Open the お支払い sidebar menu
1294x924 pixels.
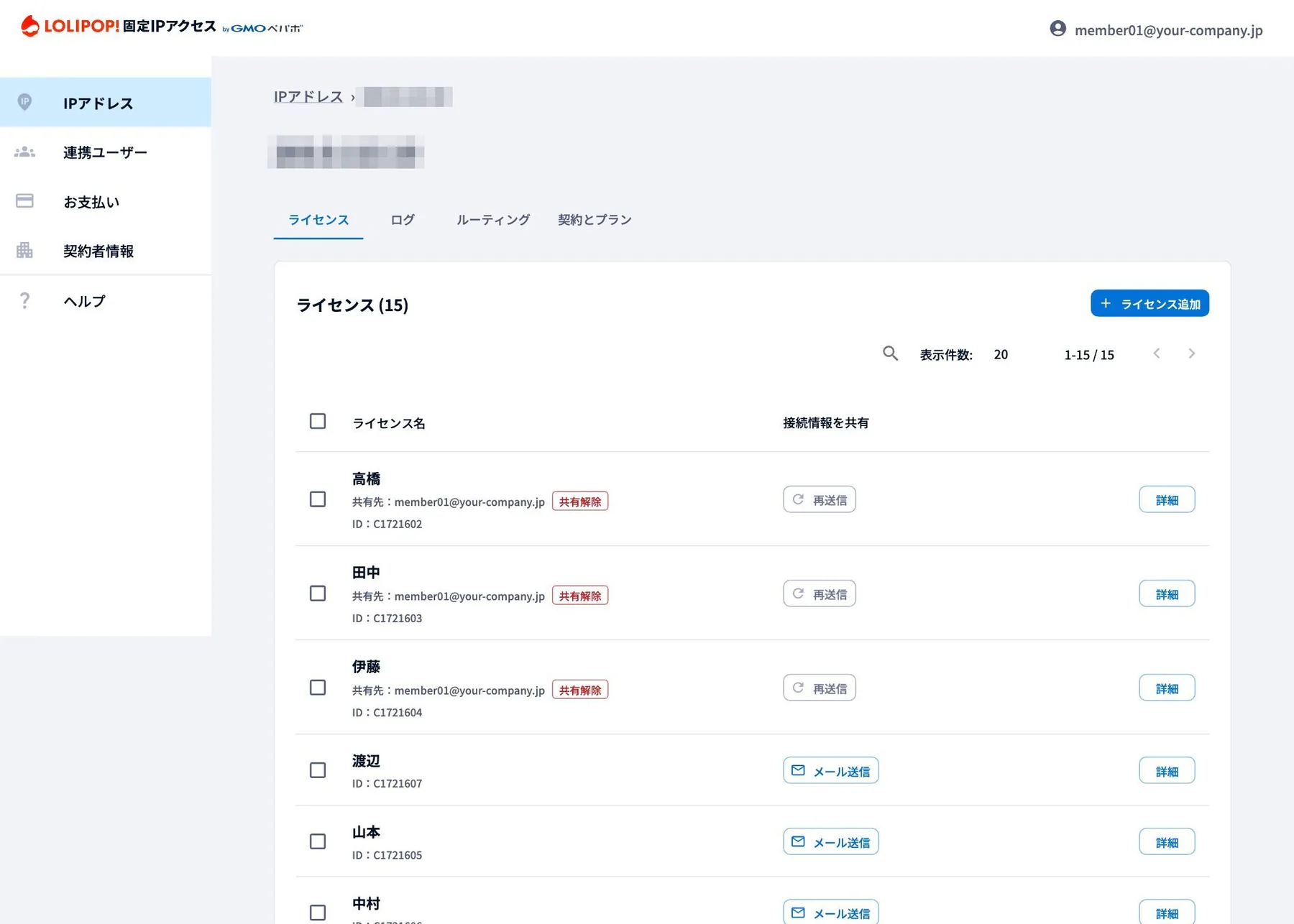coord(106,201)
